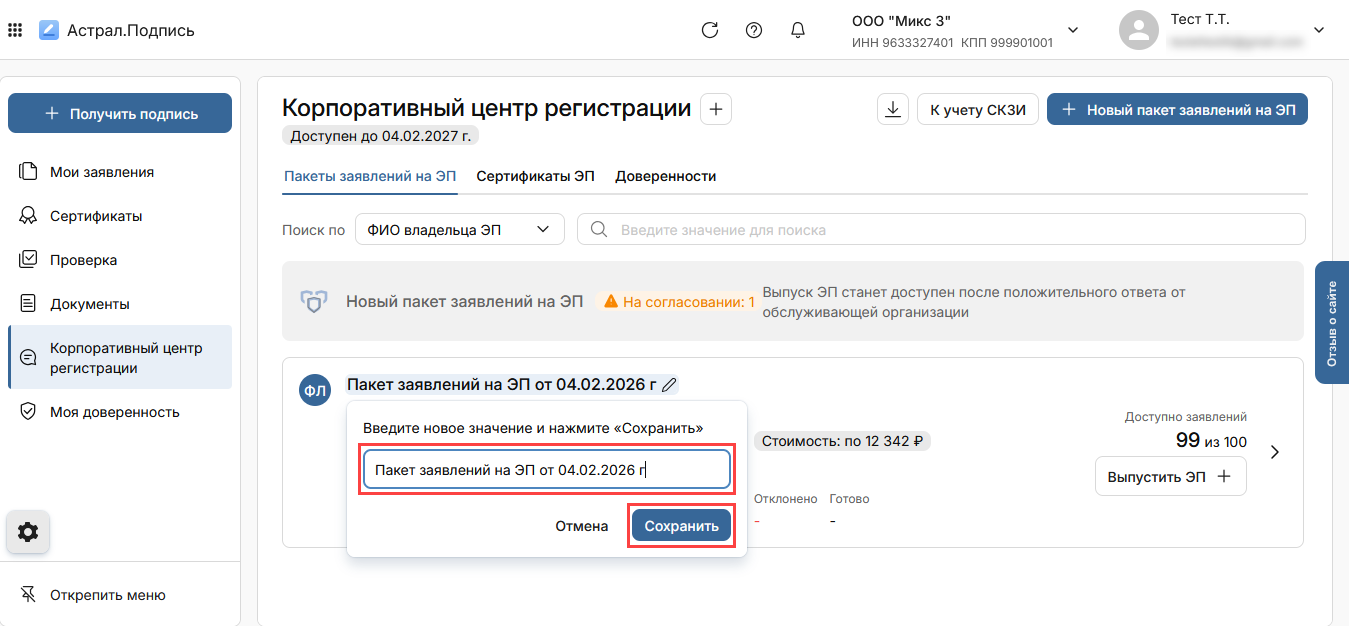Switch to Сертификаты ЭП tab
1349x626 pixels.
[x=535, y=176]
